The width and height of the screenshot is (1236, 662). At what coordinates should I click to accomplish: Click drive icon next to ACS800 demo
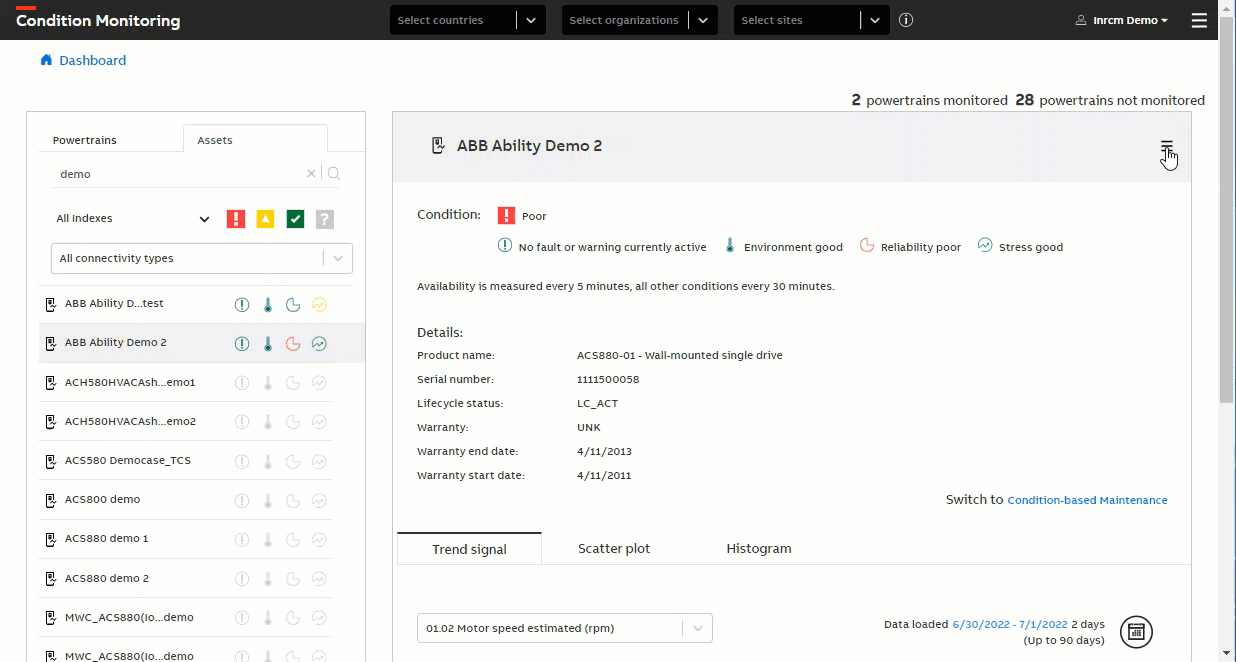click(51, 500)
